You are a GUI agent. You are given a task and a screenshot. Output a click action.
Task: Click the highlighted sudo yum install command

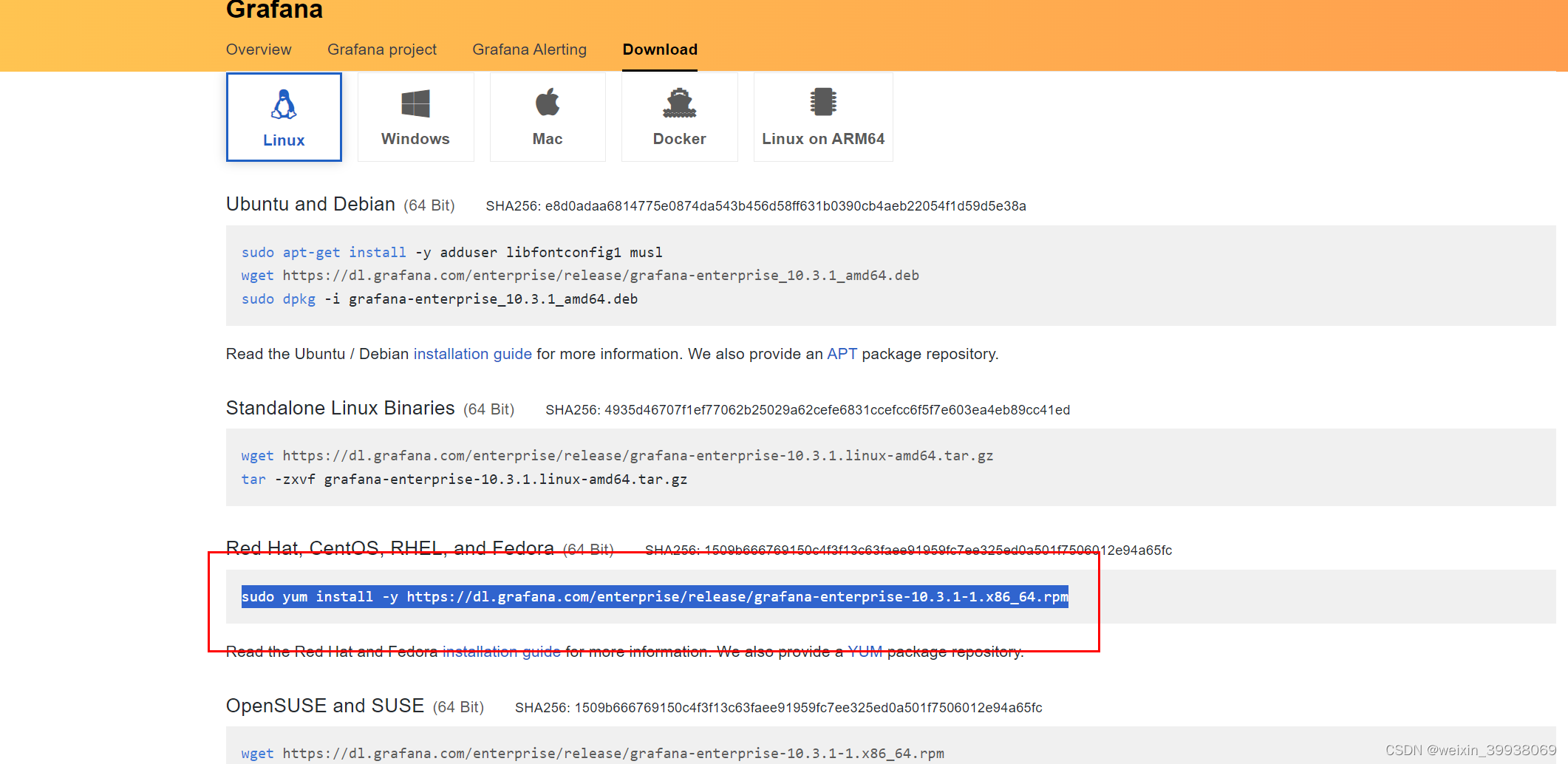point(655,597)
